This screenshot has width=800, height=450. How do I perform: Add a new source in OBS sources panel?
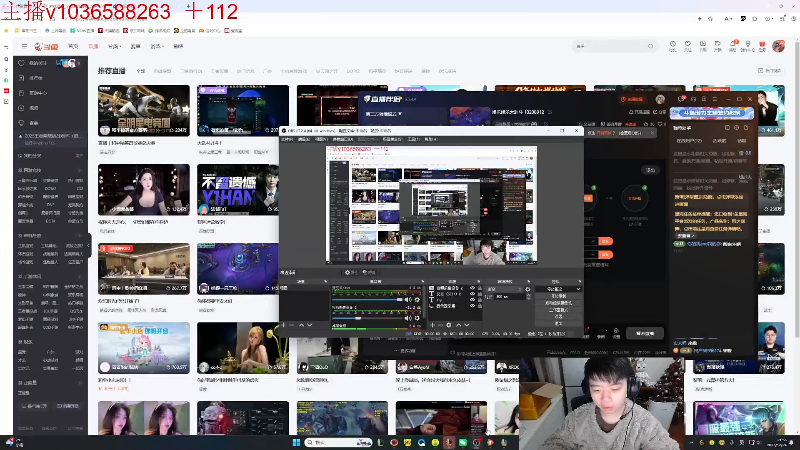pyautogui.click(x=432, y=325)
